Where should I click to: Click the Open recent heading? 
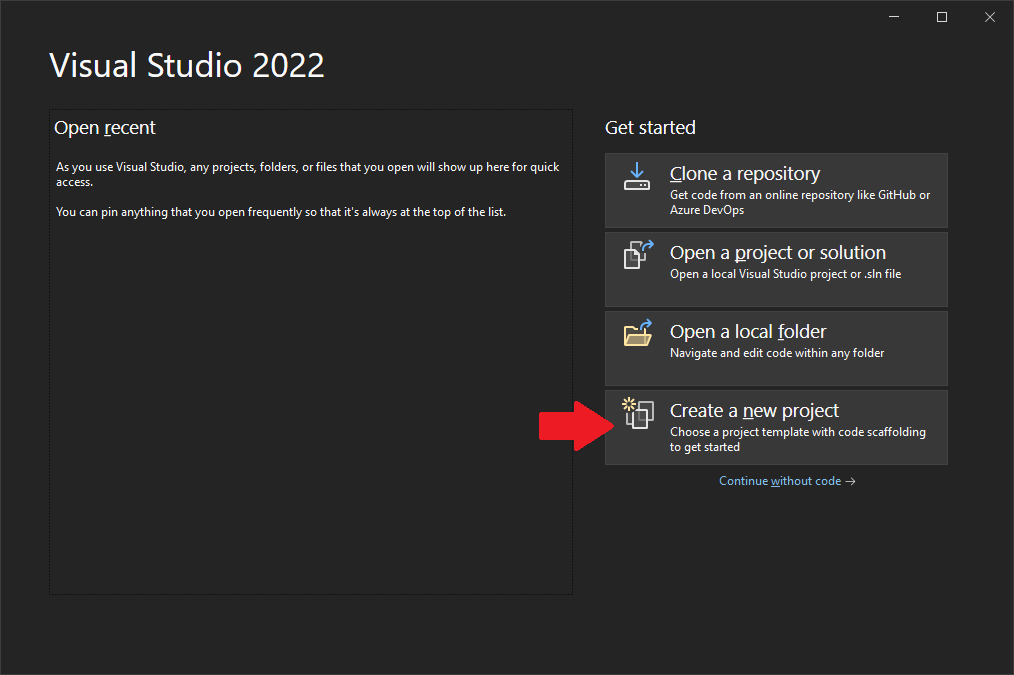tap(104, 127)
